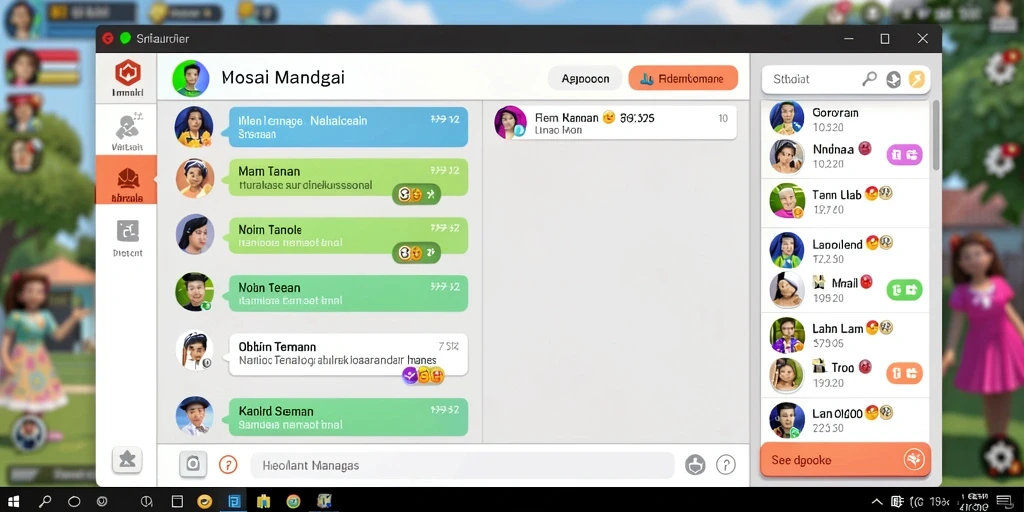Click dark circular icon beside search magnifier
The height and width of the screenshot is (512, 1024).
click(893, 80)
